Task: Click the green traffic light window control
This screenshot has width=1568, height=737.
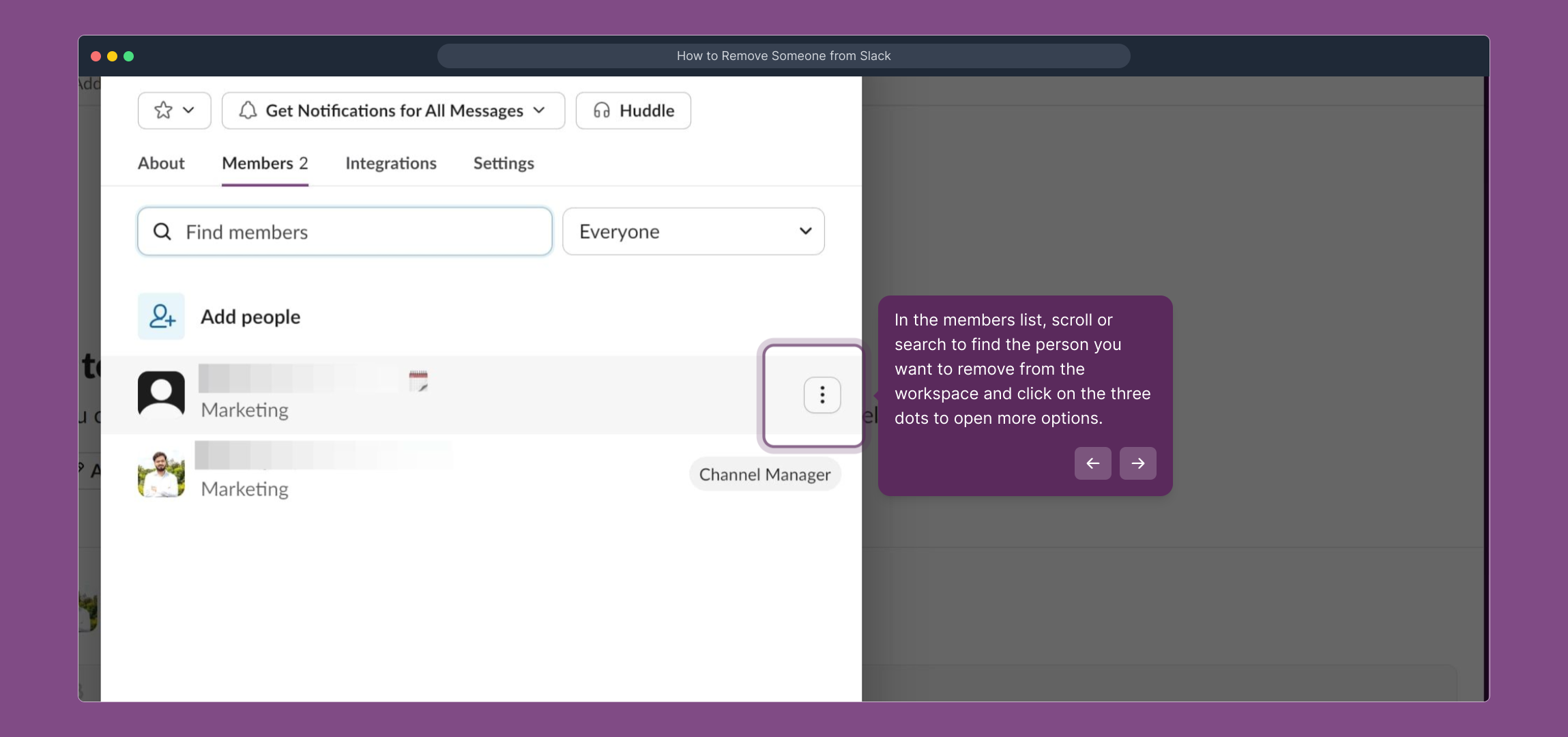Action: pyautogui.click(x=129, y=56)
